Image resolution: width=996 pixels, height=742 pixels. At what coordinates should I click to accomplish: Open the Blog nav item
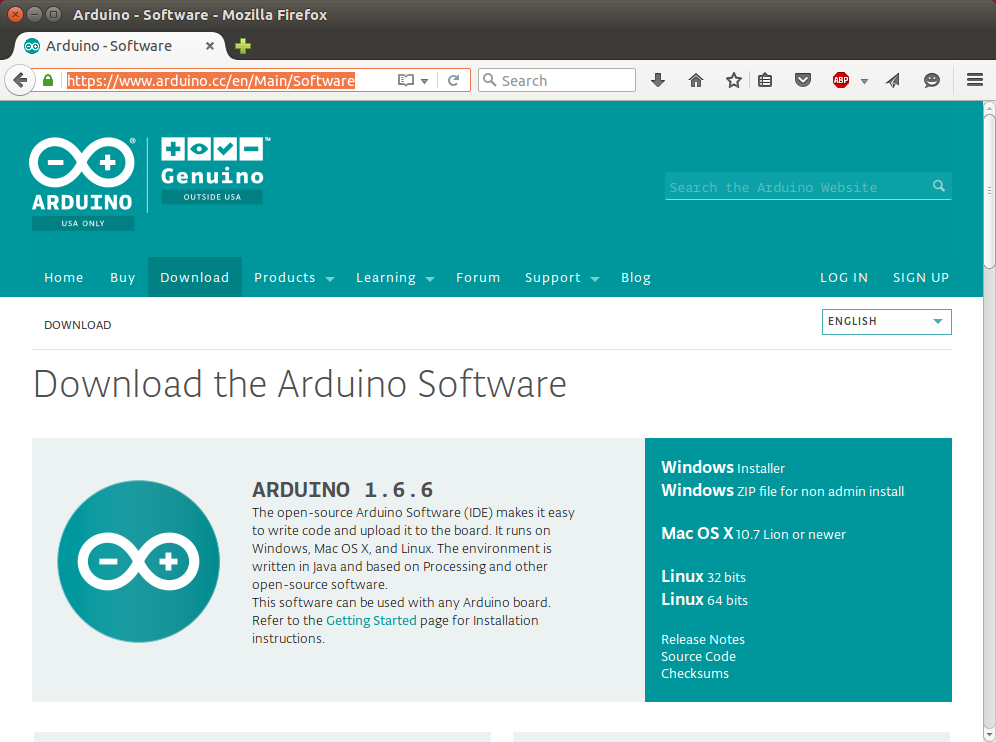tap(636, 278)
